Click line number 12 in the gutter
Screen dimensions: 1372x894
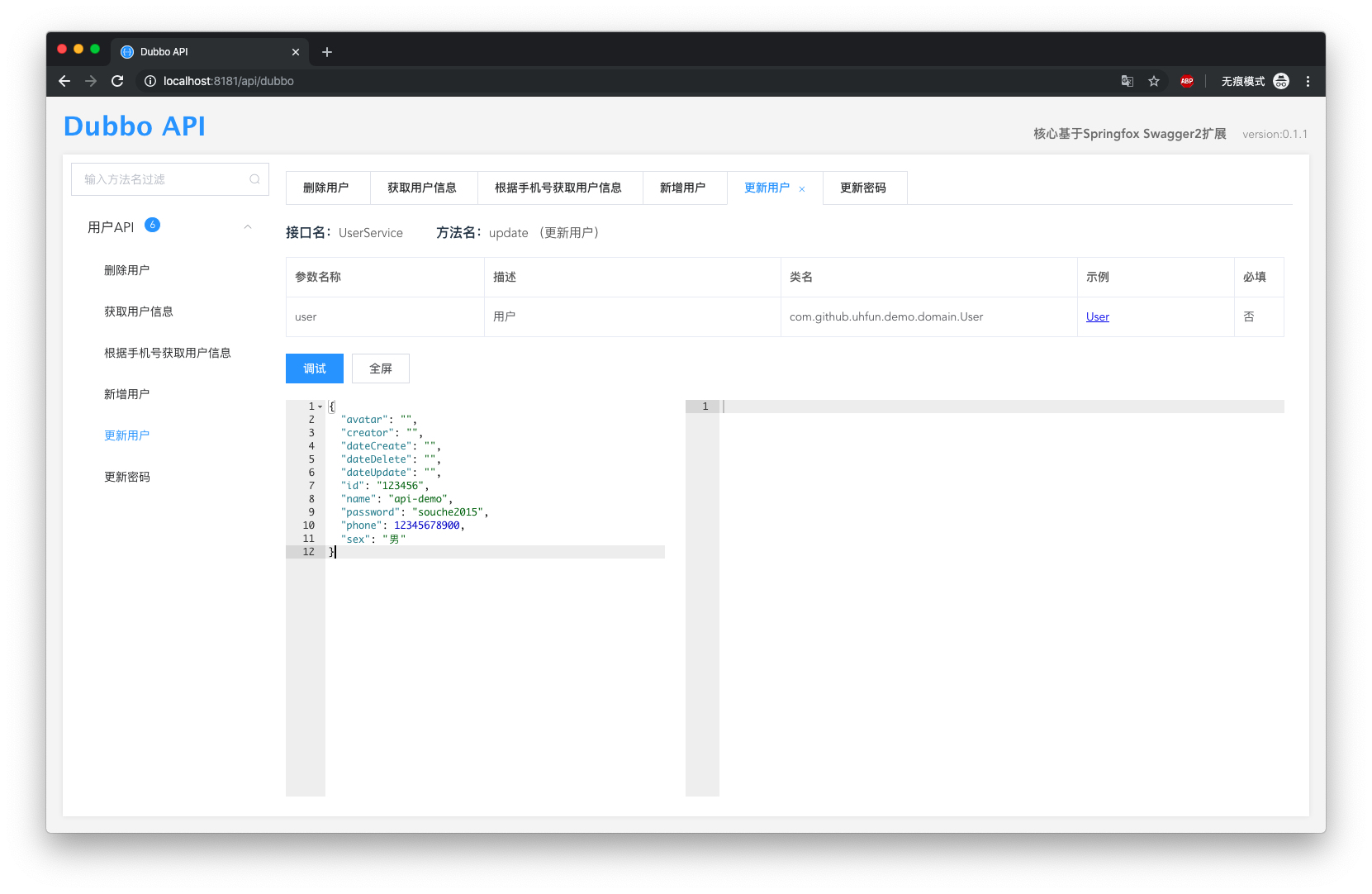click(309, 552)
